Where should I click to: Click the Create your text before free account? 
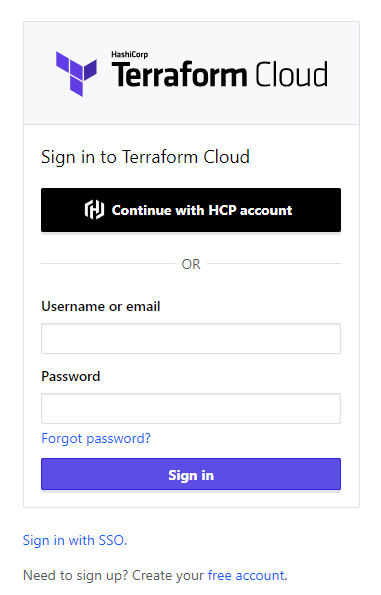168,575
